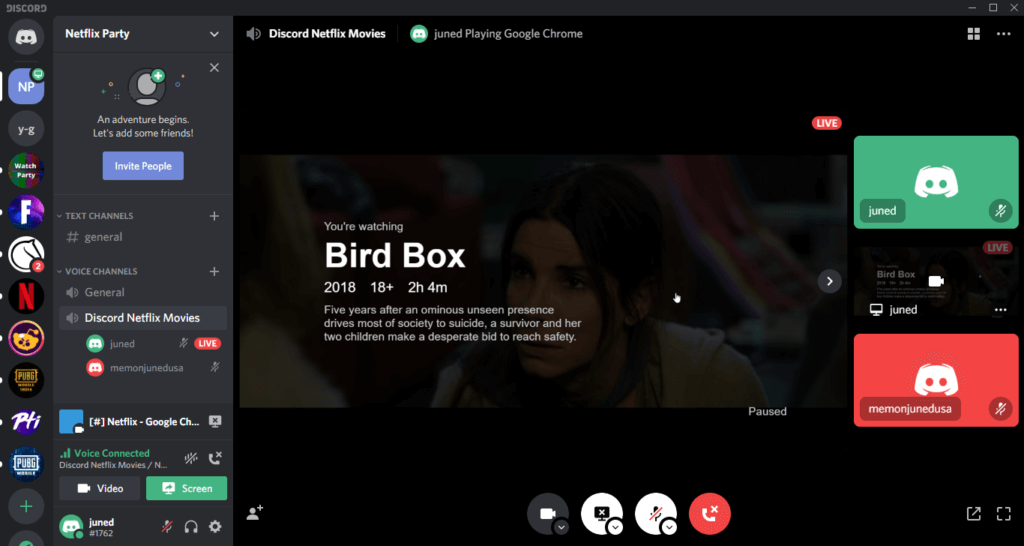Screen dimensions: 1024x546
Task: Open Discord home direct messages icon
Action: (26, 37)
